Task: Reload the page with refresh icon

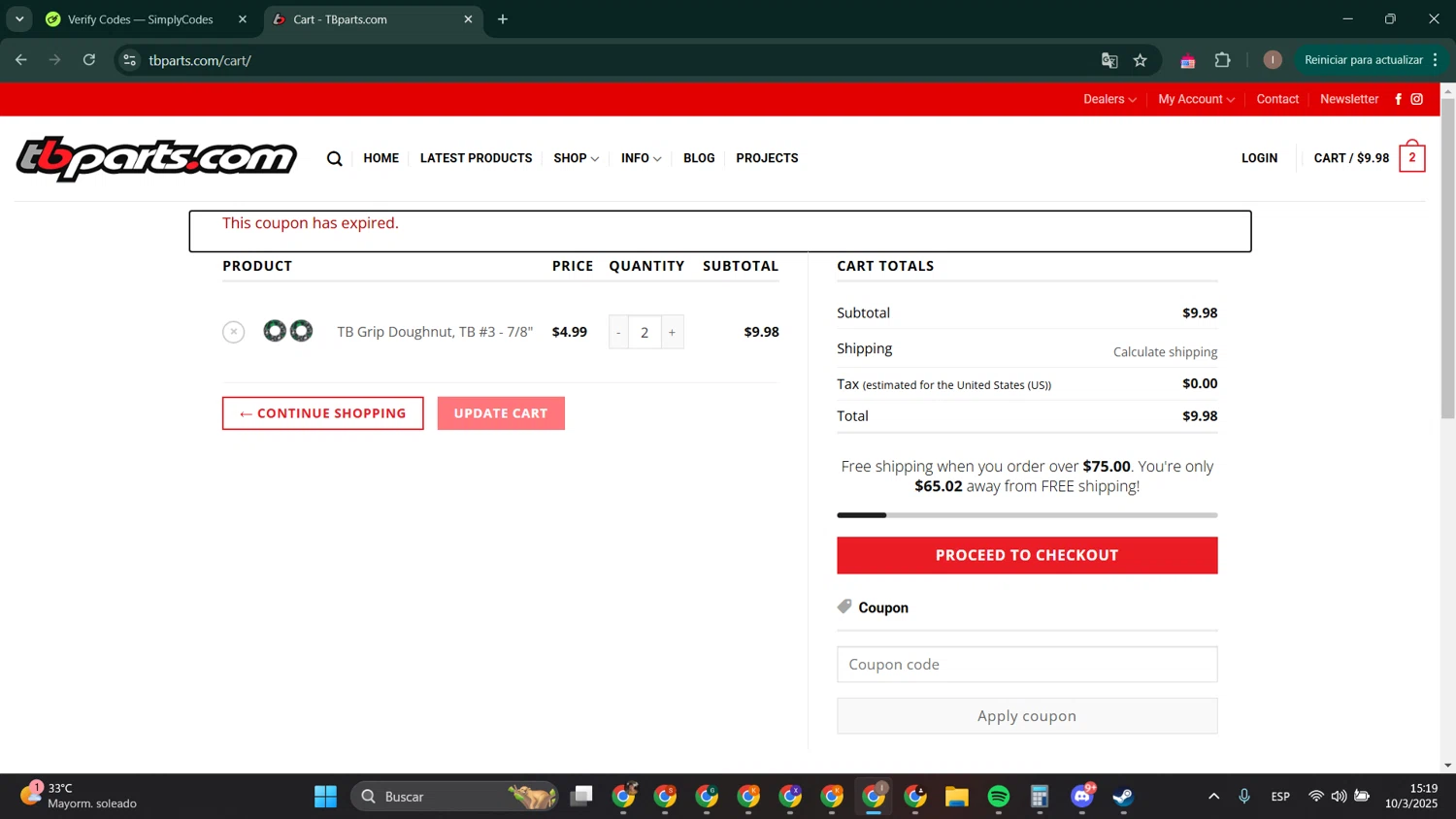Action: (x=89, y=60)
